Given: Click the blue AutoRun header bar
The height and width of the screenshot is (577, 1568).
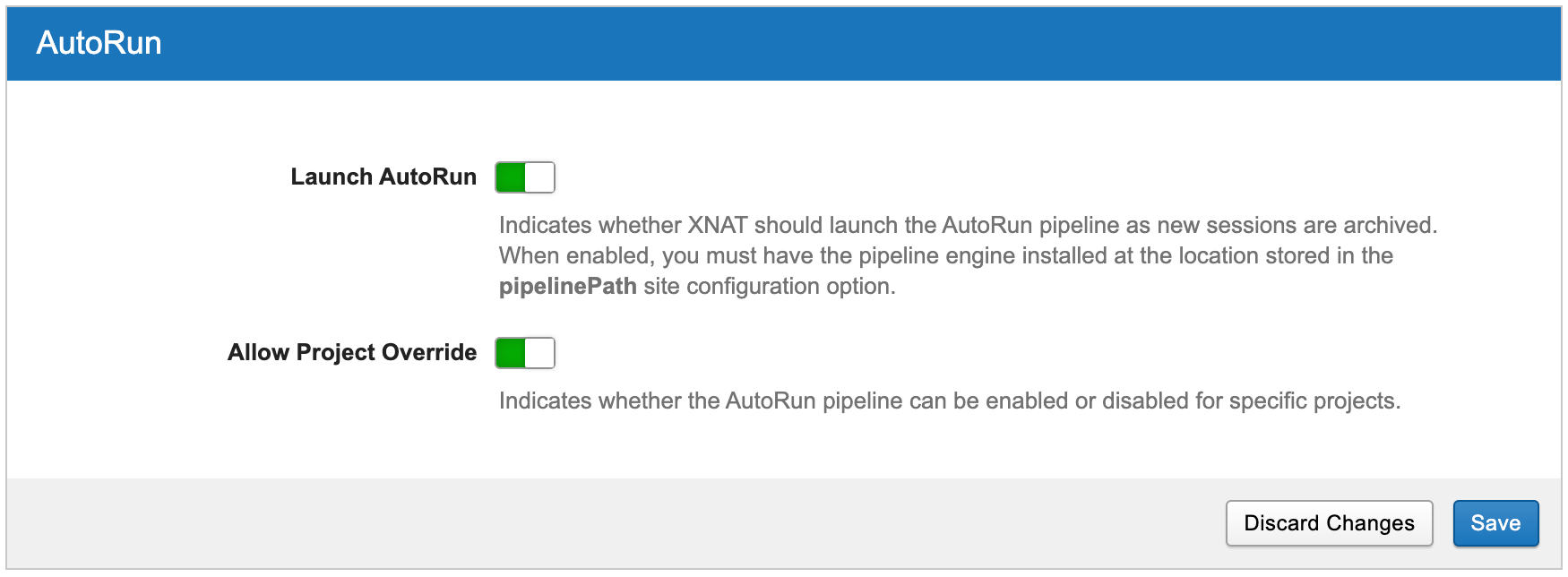Looking at the screenshot, I should (x=806, y=43).
